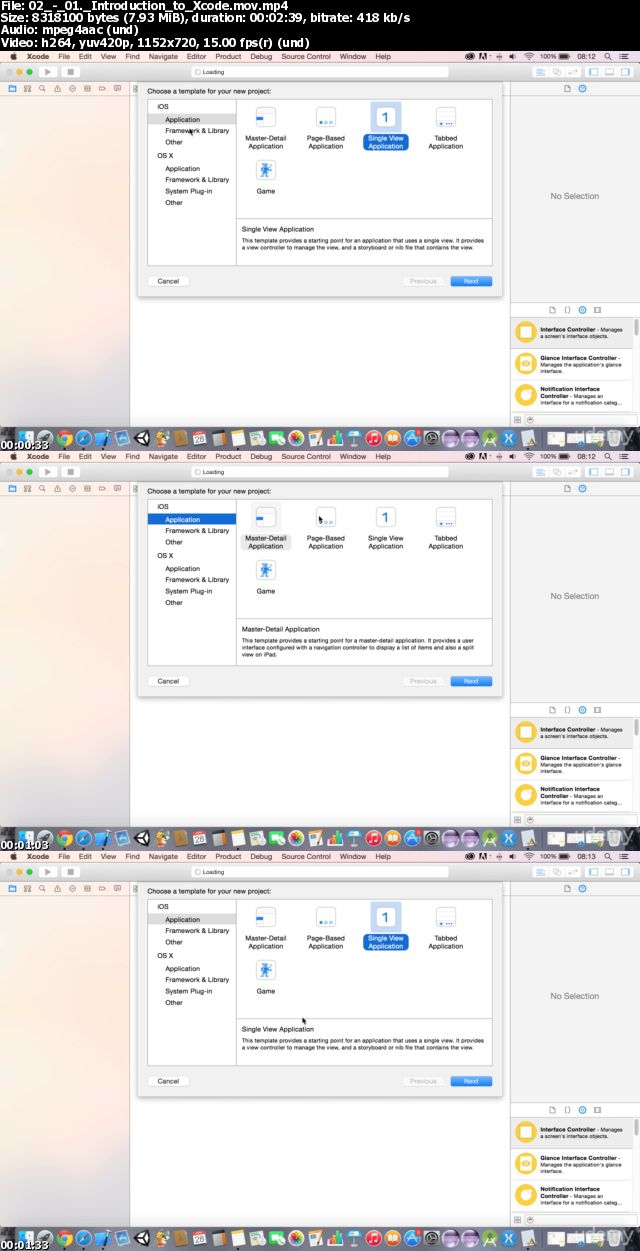Choose Page-Based Application template in 00:01:03 frame
The height and width of the screenshot is (1251, 640).
tap(326, 529)
